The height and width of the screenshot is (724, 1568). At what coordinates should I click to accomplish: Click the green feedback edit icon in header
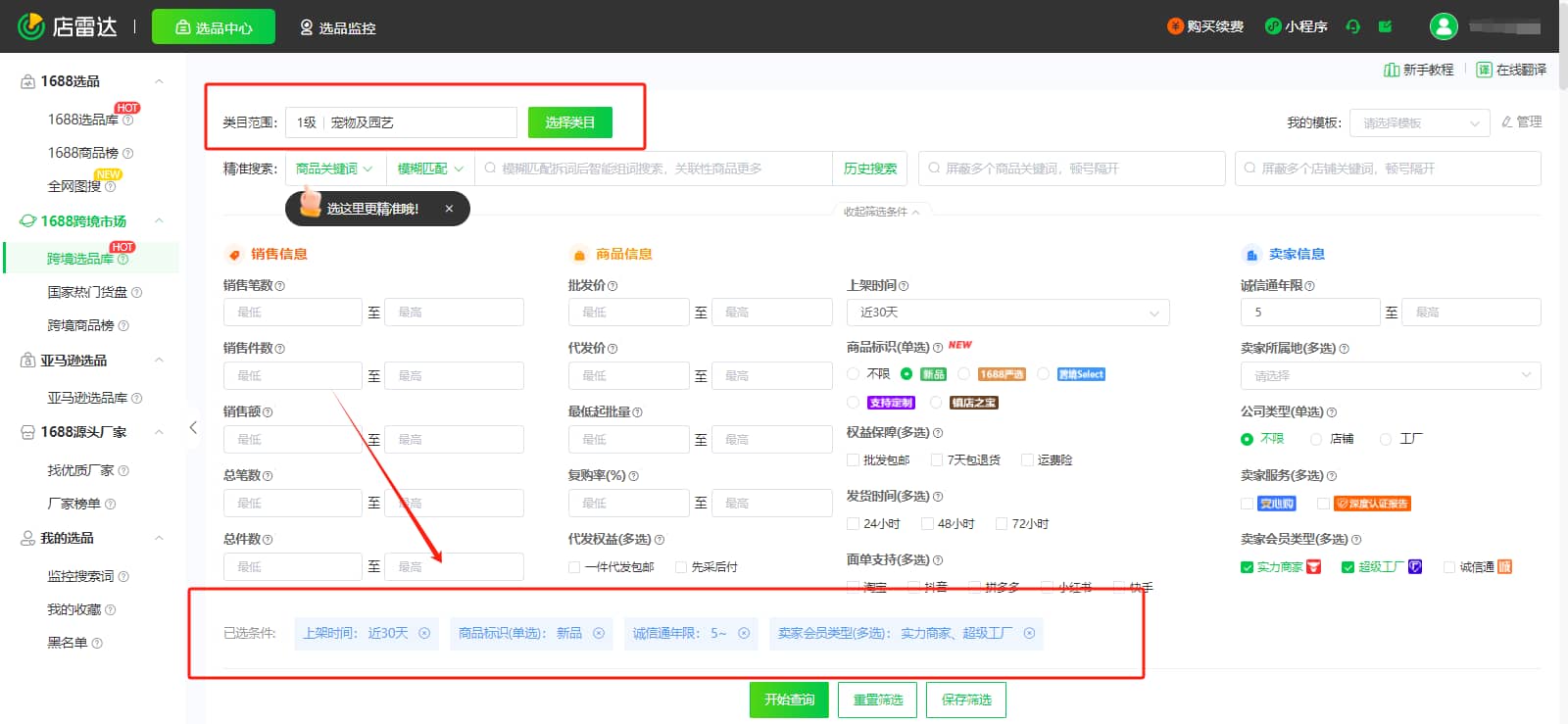[1385, 26]
